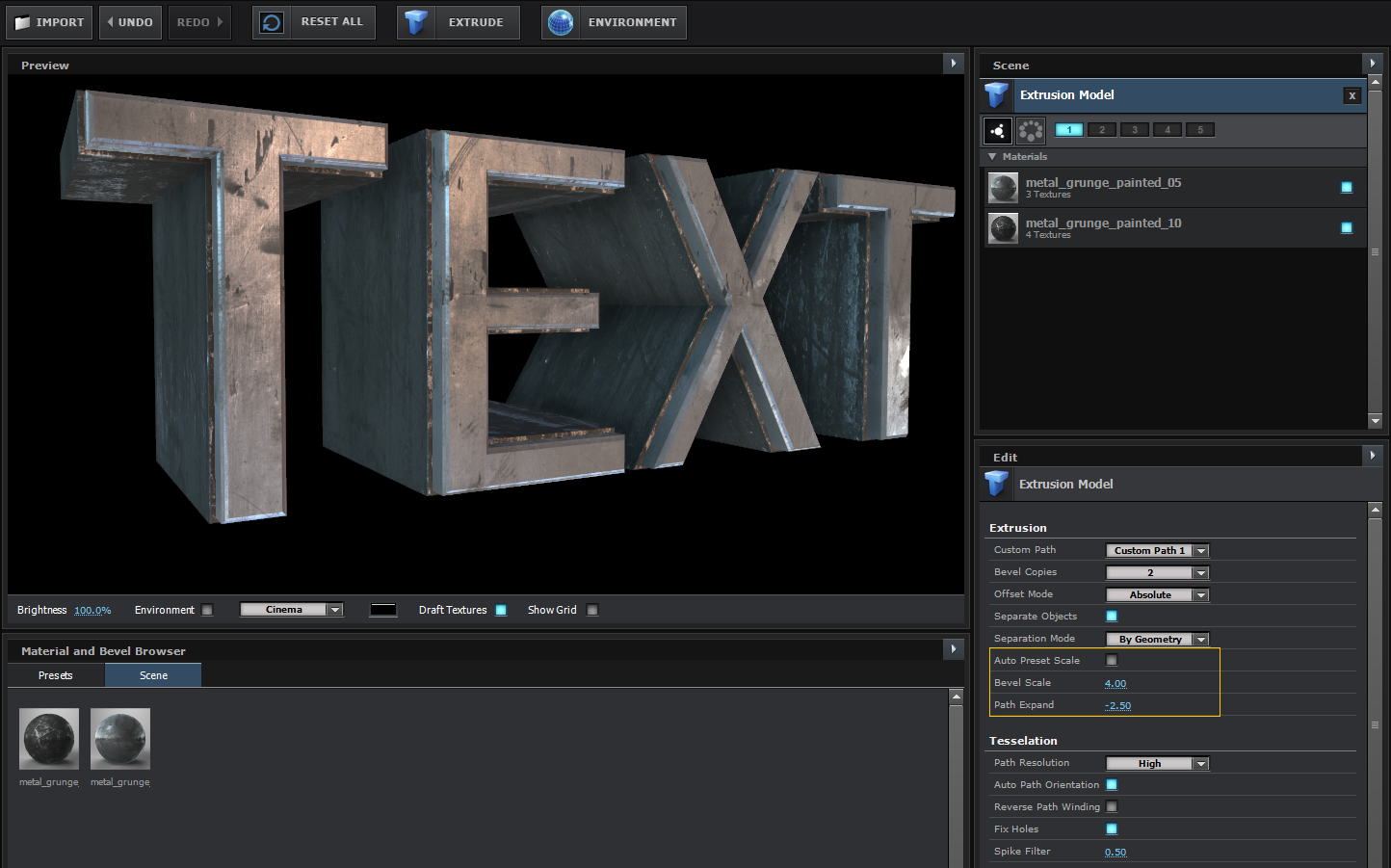This screenshot has width=1391, height=868.
Task: Select the multi-object ring icon in Scene
Action: [x=1031, y=130]
